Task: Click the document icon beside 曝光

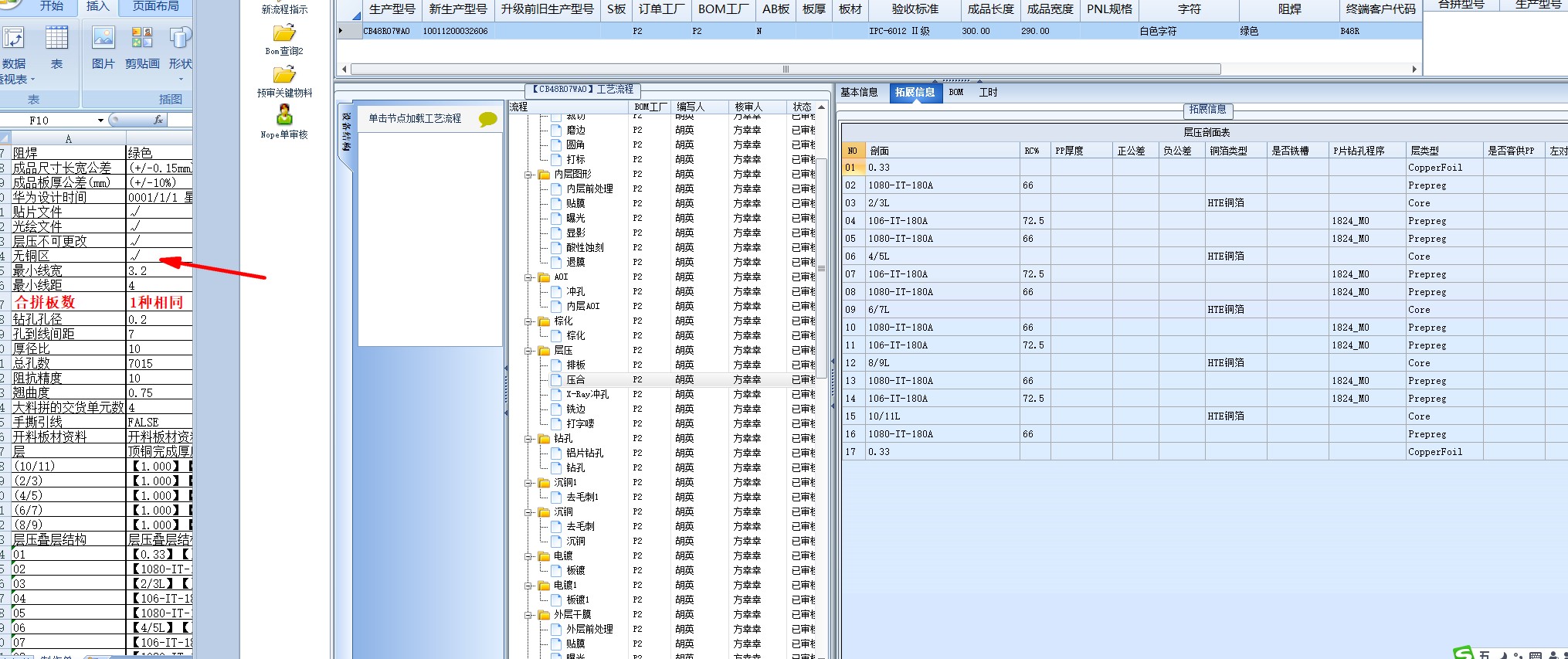Action: coord(556,219)
